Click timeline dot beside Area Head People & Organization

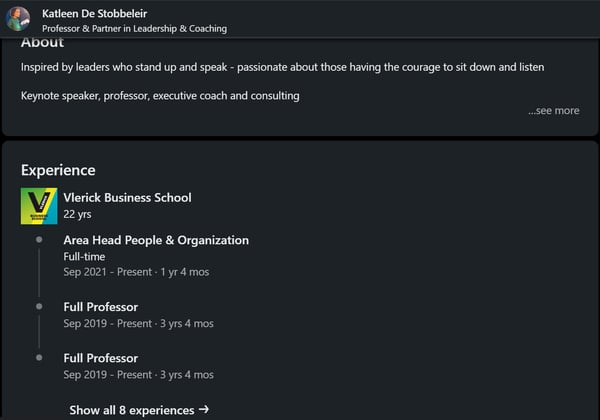[39, 240]
